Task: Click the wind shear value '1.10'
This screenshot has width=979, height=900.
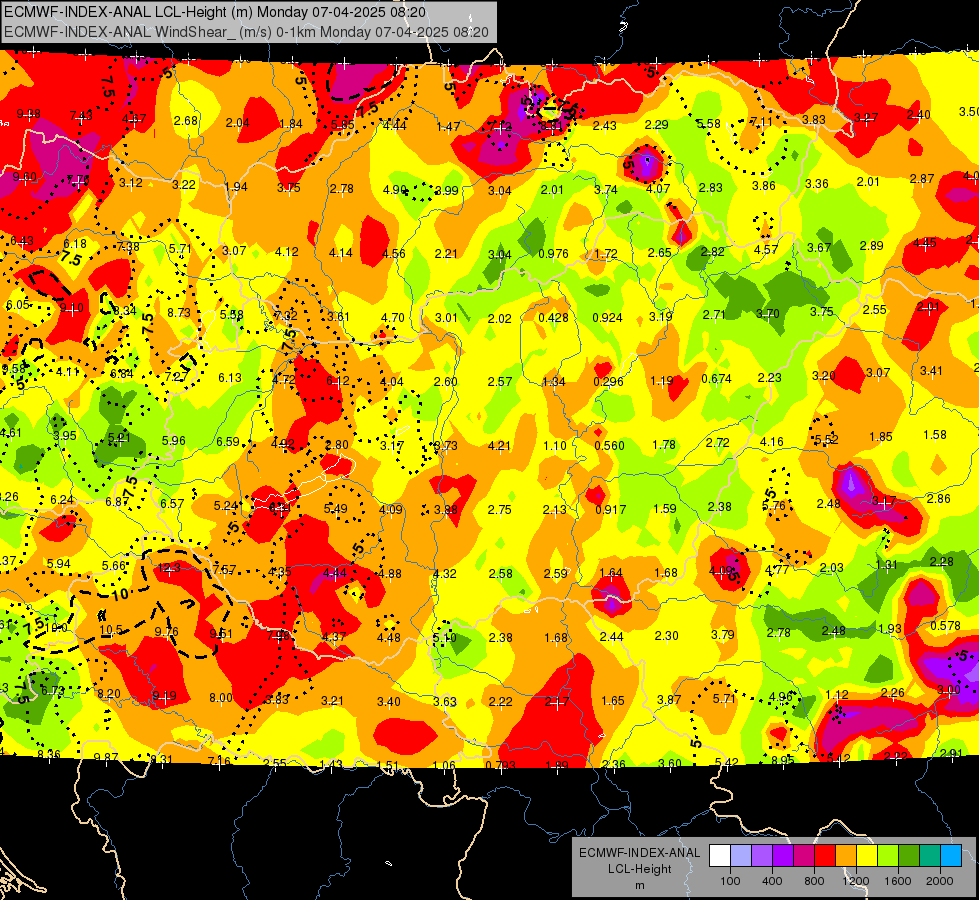Action: 554,446
